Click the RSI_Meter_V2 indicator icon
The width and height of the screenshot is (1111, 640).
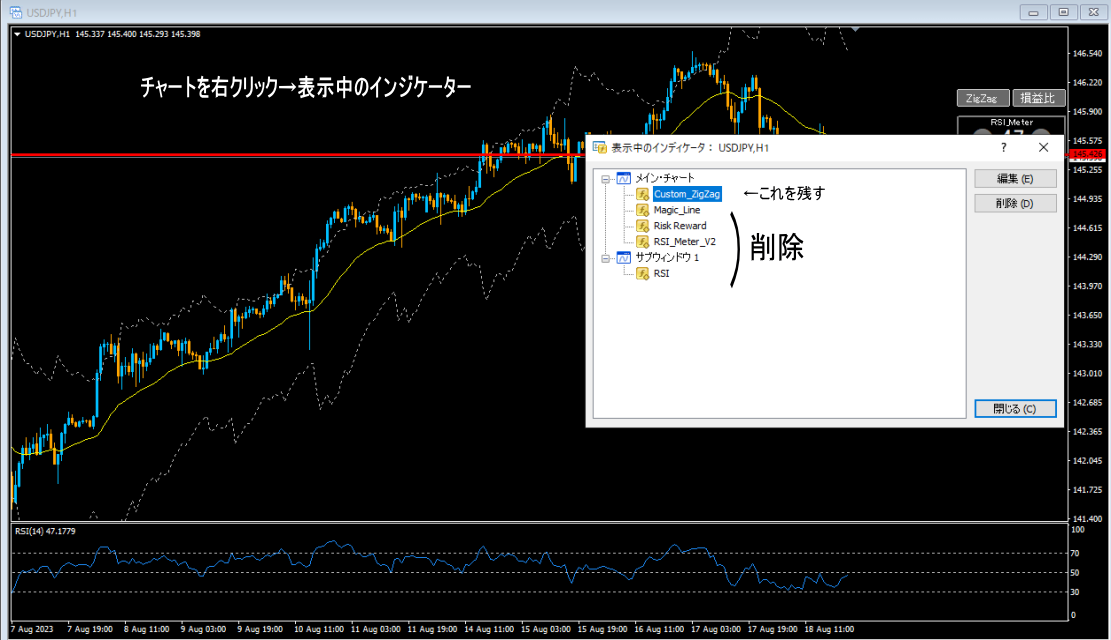pyautogui.click(x=642, y=241)
